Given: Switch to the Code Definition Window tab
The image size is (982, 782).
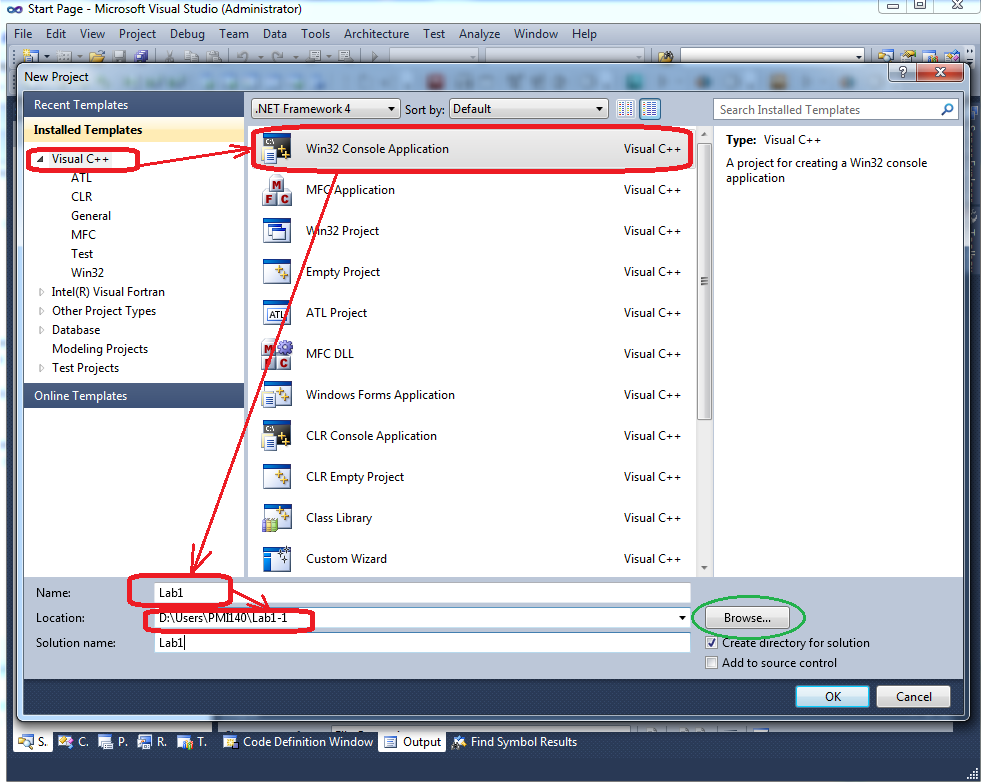Looking at the screenshot, I should click(298, 742).
